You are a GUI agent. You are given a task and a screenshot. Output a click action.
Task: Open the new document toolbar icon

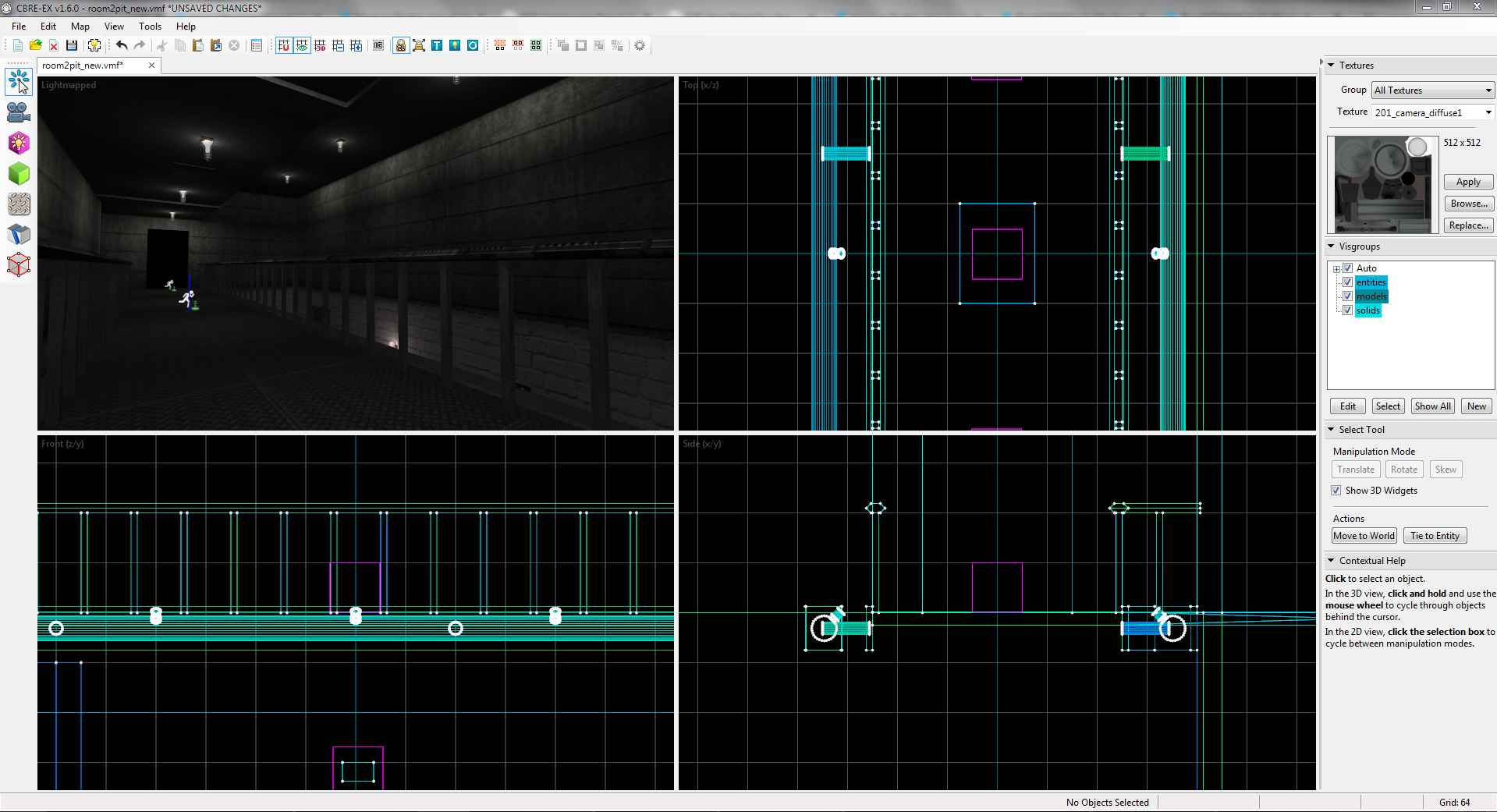click(17, 45)
